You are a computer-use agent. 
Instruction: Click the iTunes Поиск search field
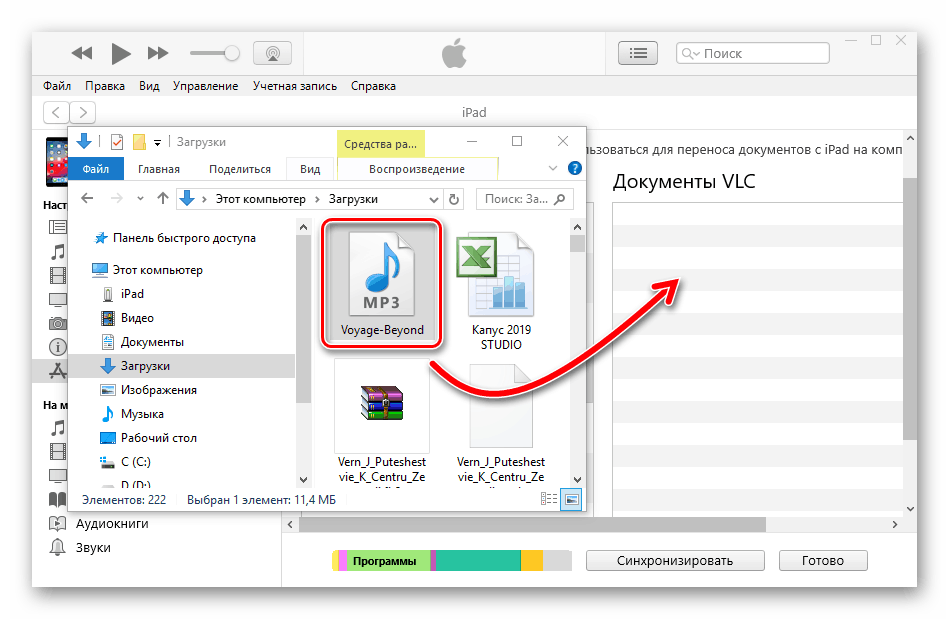(753, 53)
